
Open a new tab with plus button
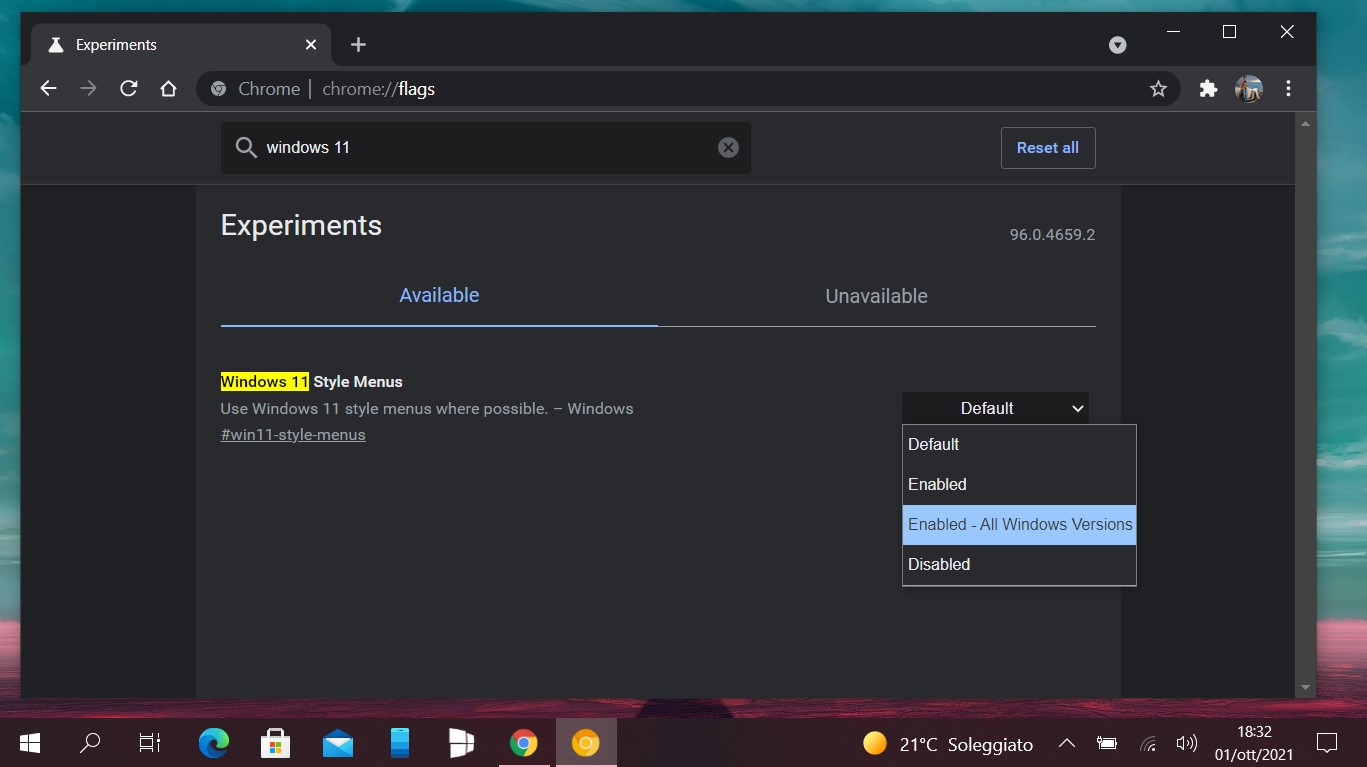click(359, 45)
